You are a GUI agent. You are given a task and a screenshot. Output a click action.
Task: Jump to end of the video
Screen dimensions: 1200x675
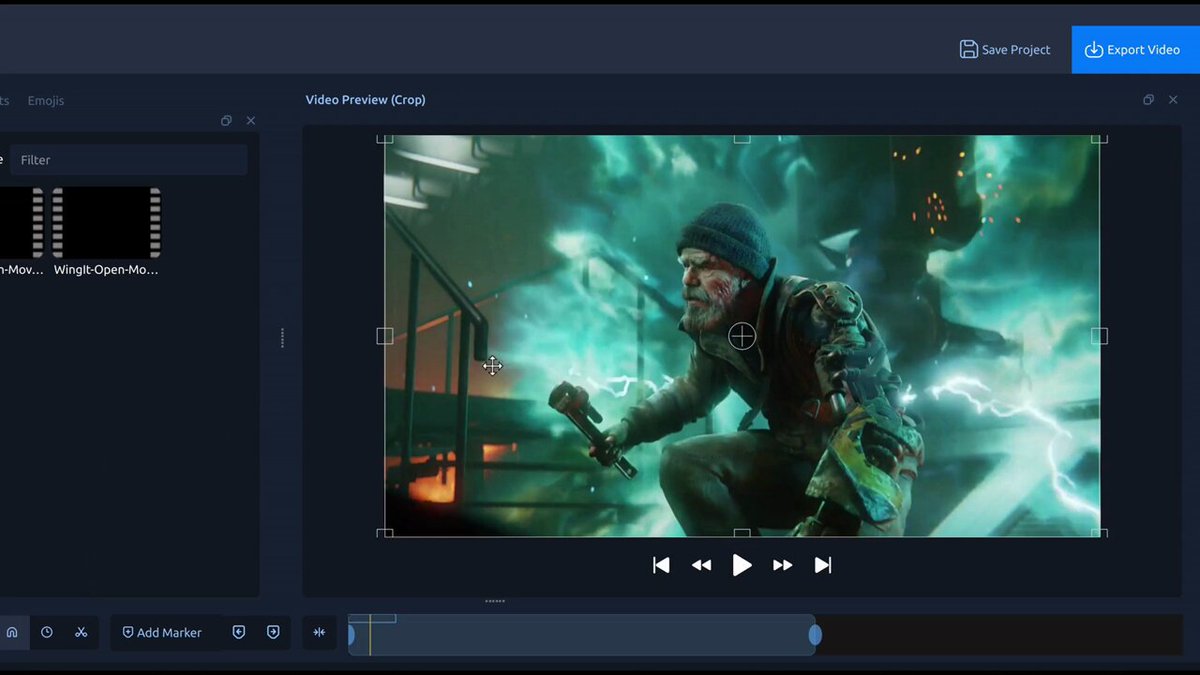pyautogui.click(x=823, y=565)
